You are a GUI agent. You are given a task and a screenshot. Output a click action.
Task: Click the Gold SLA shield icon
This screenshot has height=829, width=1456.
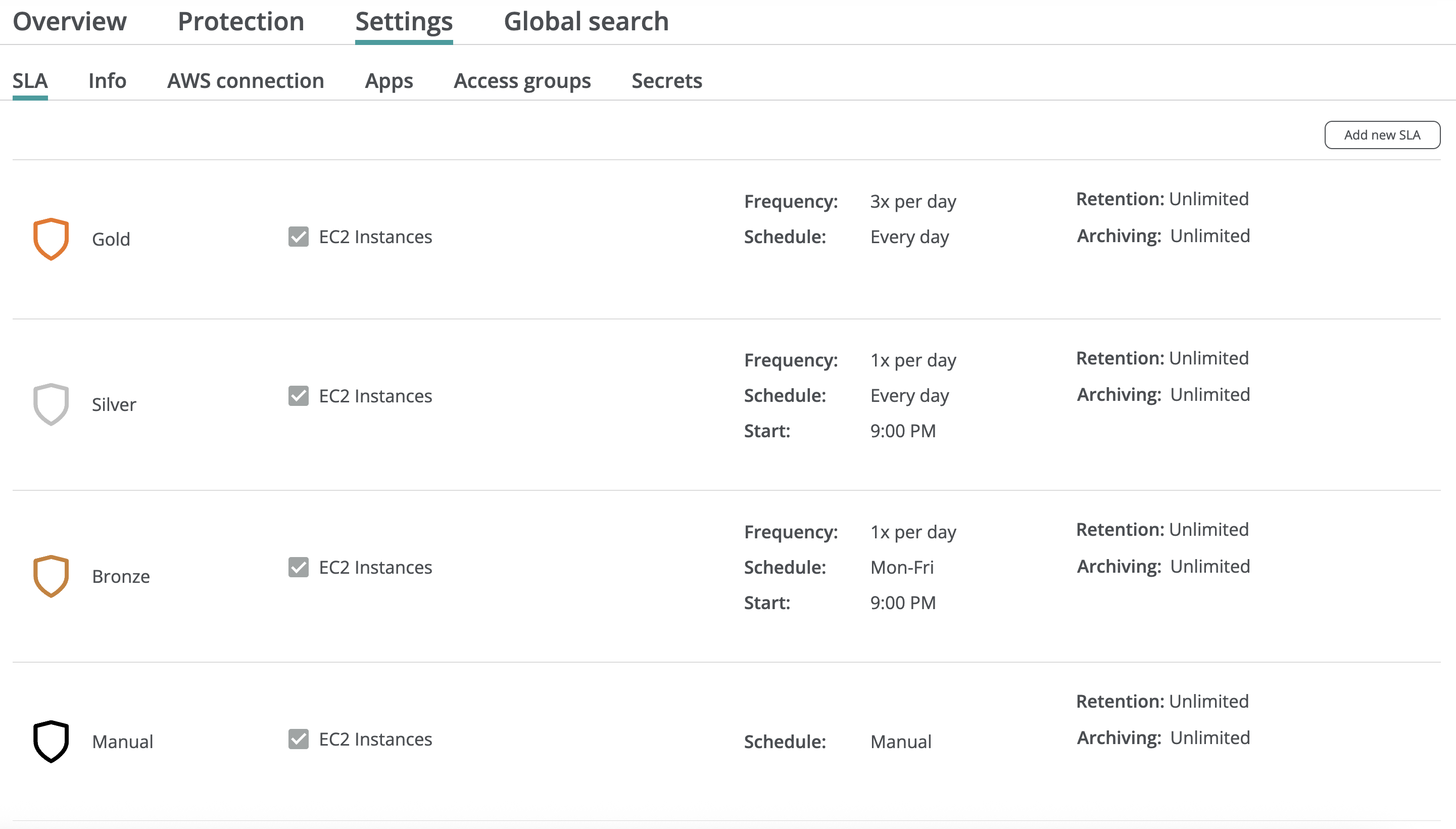pyautogui.click(x=51, y=239)
